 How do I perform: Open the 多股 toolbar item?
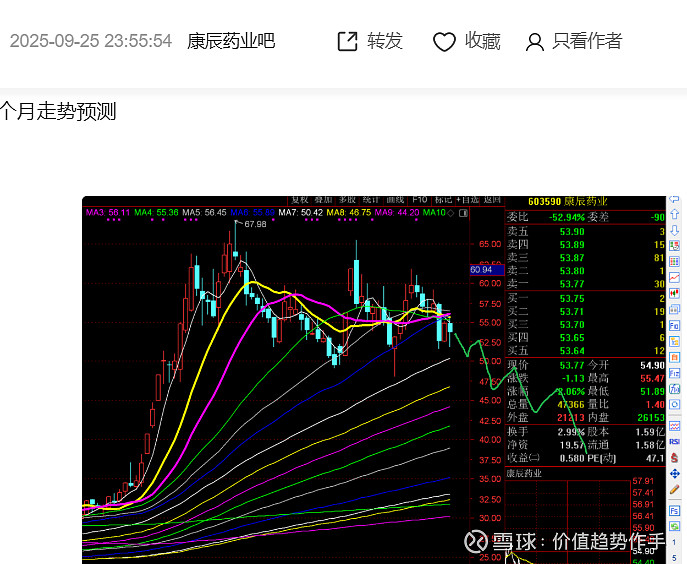(347, 200)
